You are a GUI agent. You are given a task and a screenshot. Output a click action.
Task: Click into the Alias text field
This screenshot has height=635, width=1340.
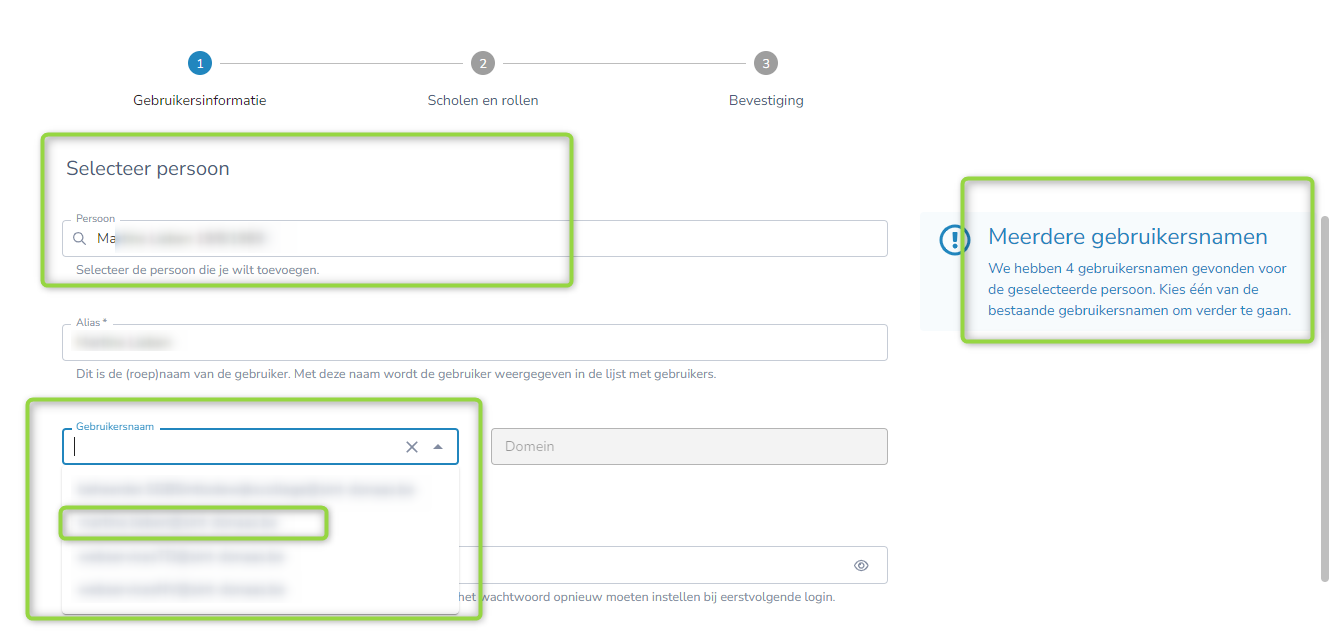click(x=475, y=342)
